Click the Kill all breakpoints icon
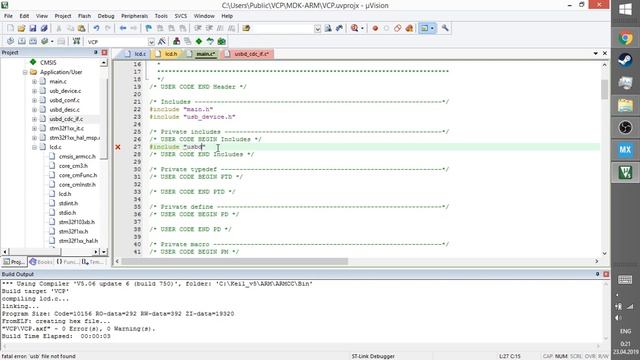The height and width of the screenshot is (360, 640). point(409,28)
